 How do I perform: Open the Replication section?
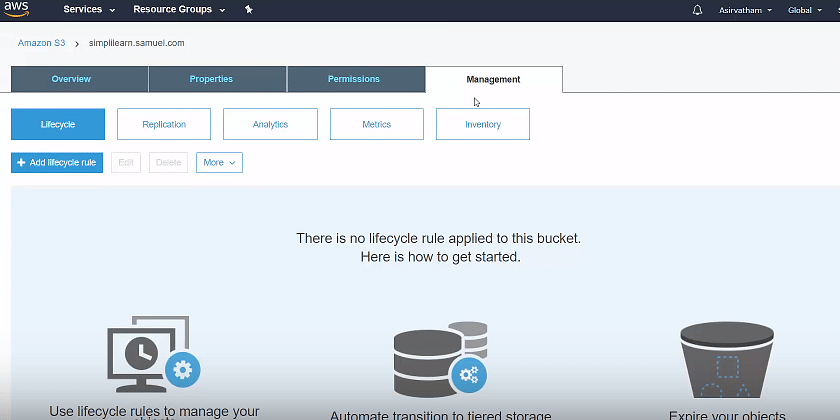[164, 124]
